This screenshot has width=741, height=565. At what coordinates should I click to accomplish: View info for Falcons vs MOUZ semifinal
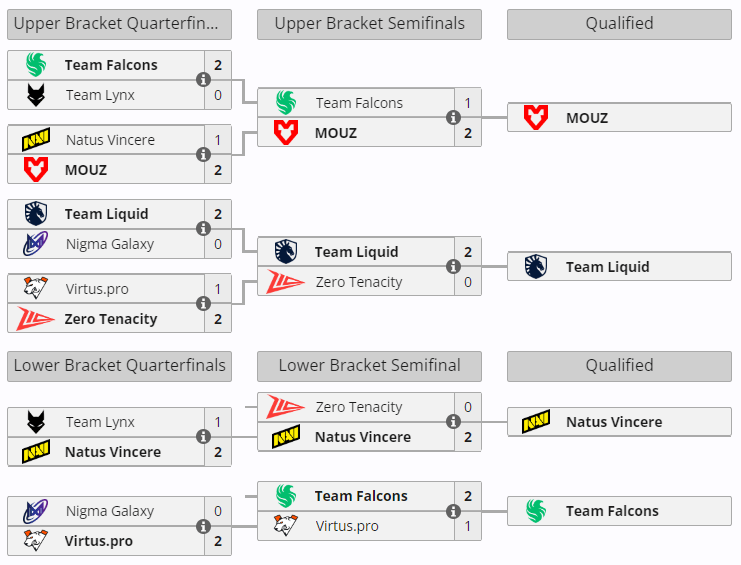tap(454, 118)
